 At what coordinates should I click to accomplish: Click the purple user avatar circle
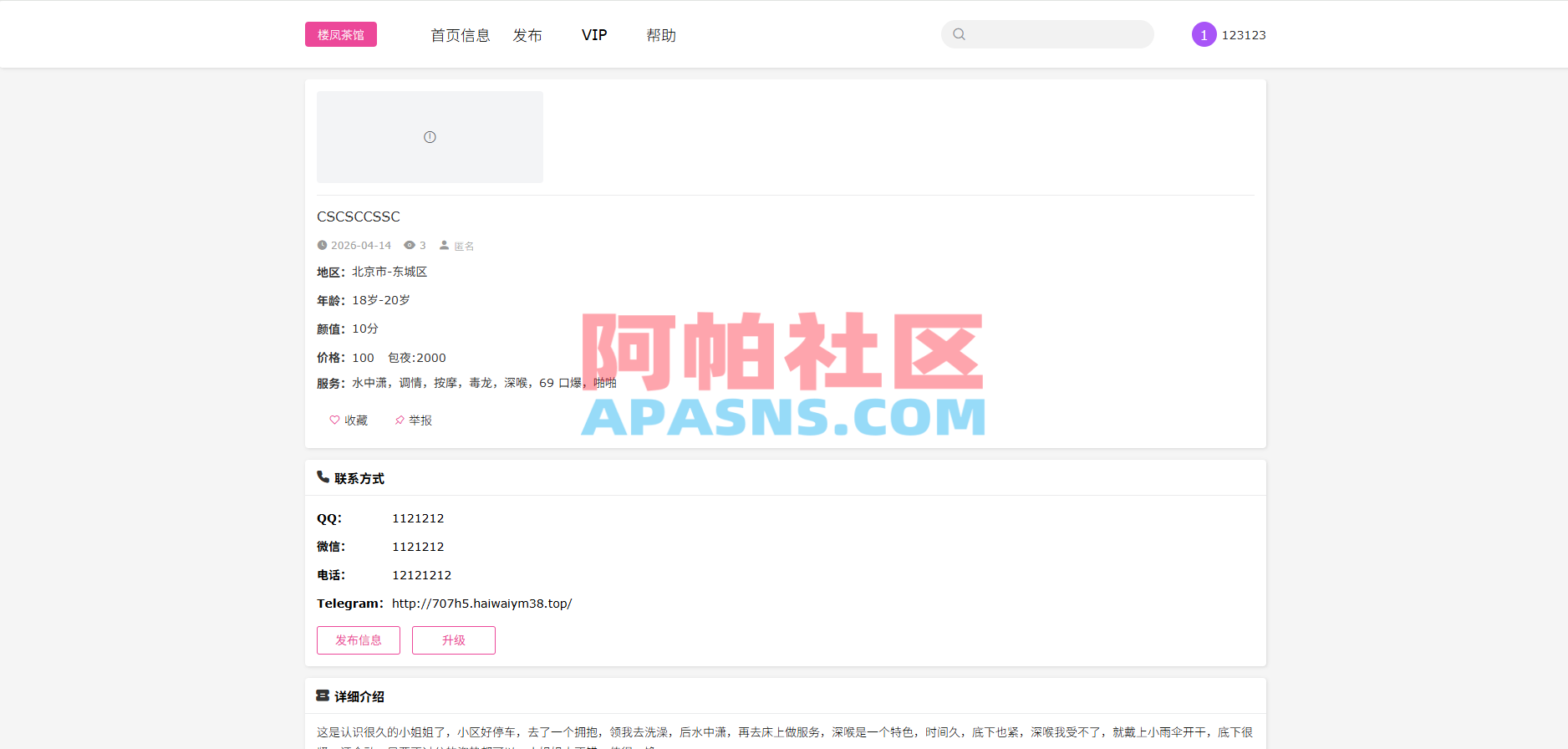(1204, 34)
